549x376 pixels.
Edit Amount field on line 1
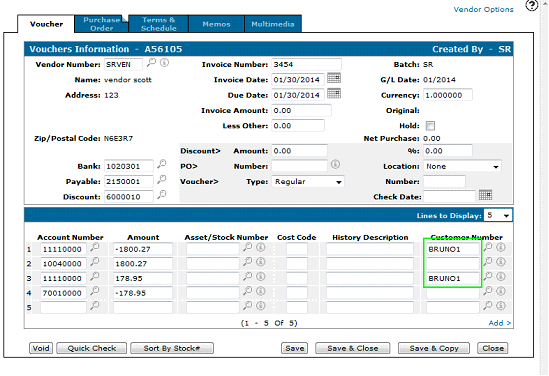(143, 249)
